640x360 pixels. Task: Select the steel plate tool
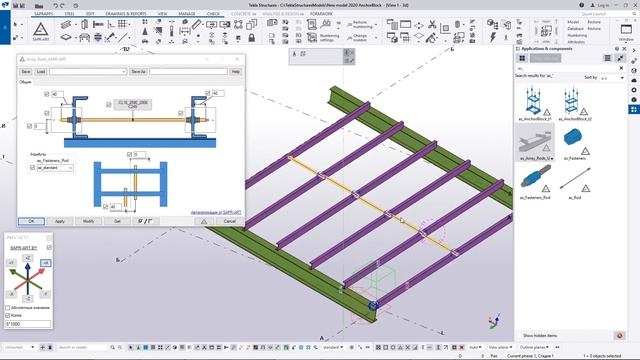tap(66, 38)
